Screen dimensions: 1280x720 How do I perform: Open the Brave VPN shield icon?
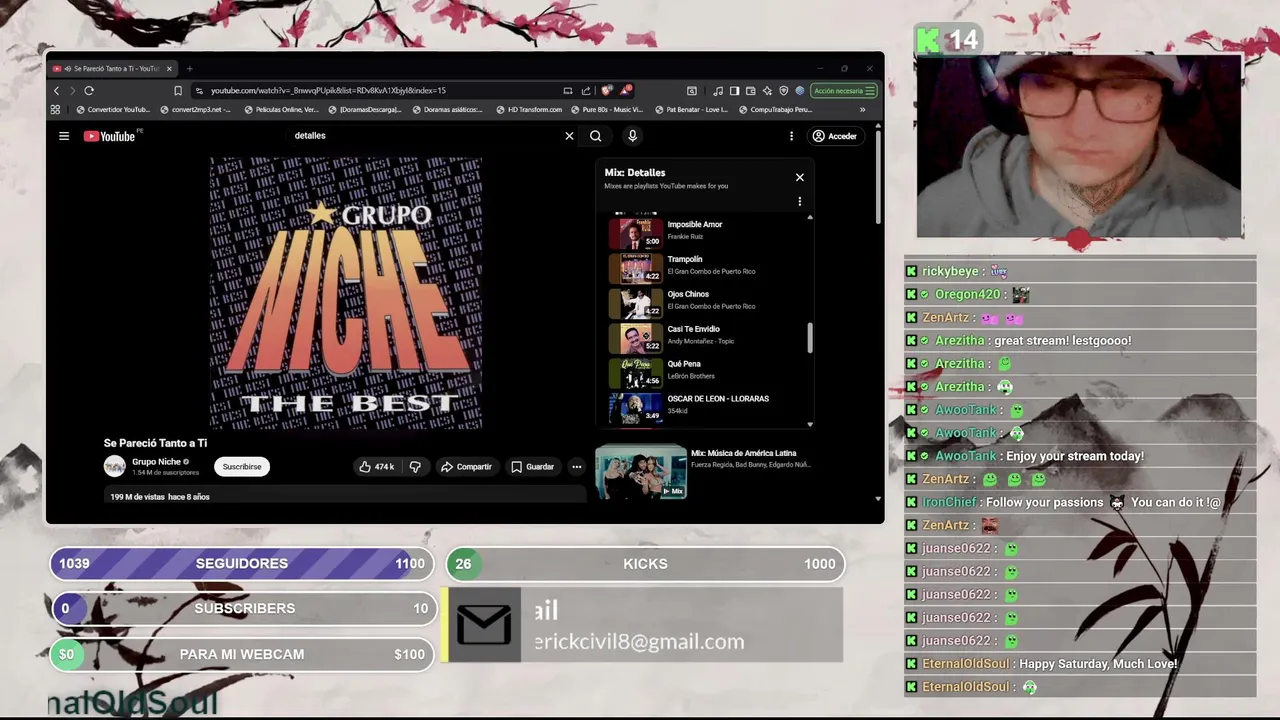pos(783,91)
